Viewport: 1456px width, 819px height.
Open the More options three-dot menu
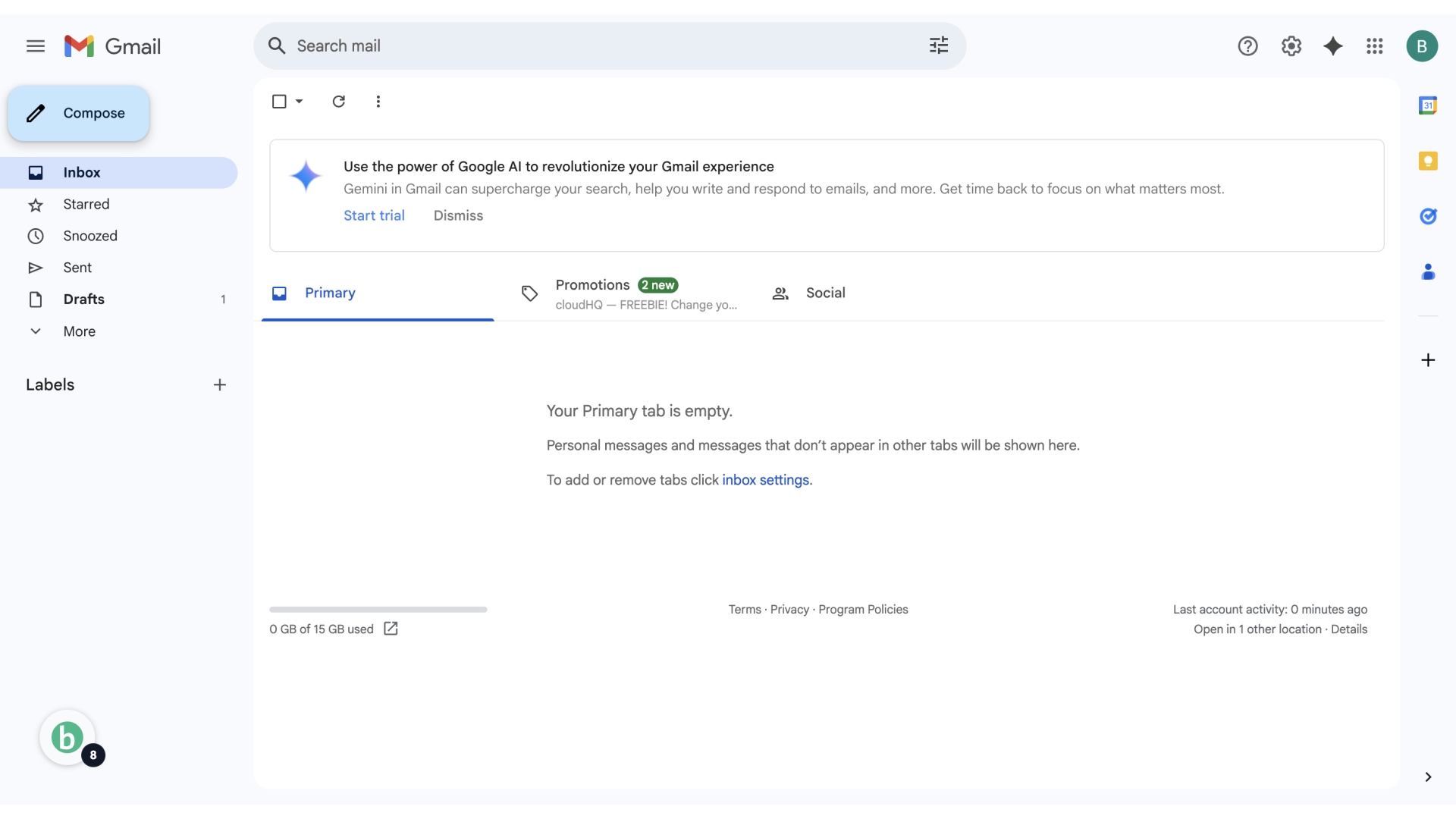pos(378,102)
